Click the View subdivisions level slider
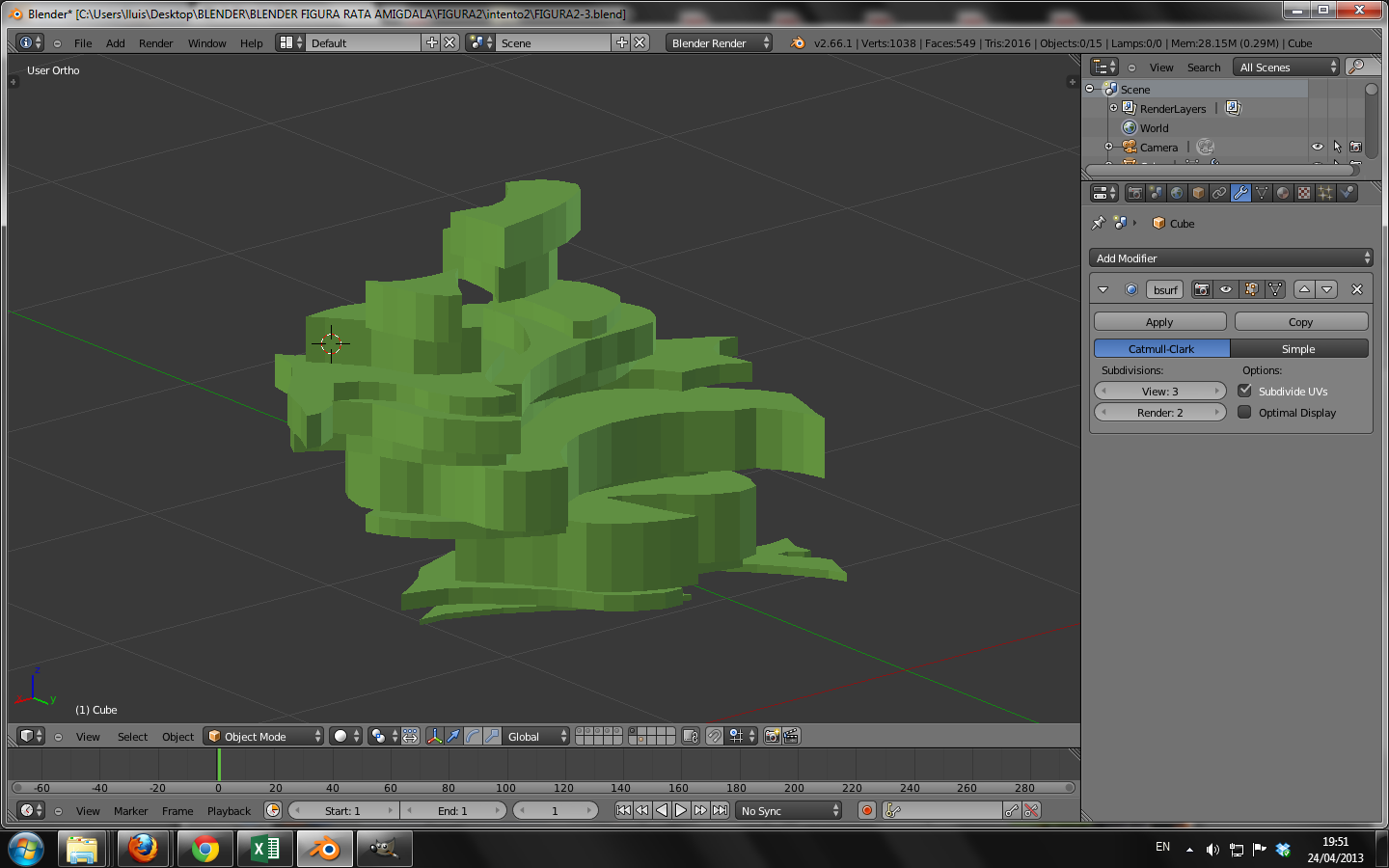 tap(1160, 391)
